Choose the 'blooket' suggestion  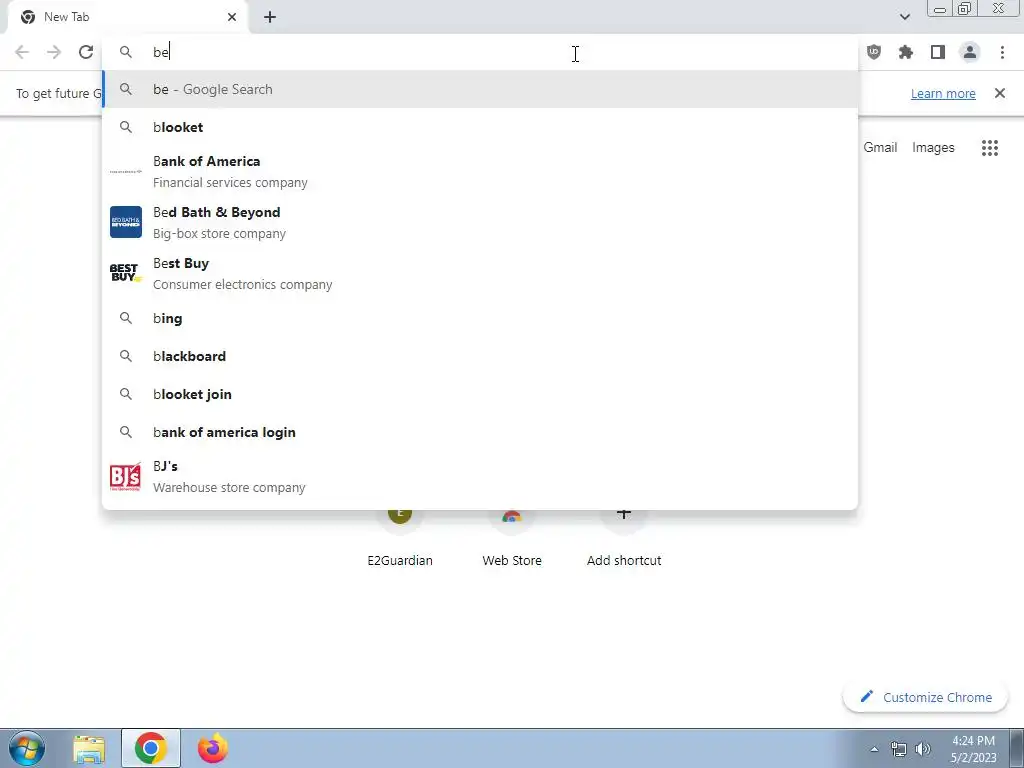[480, 127]
